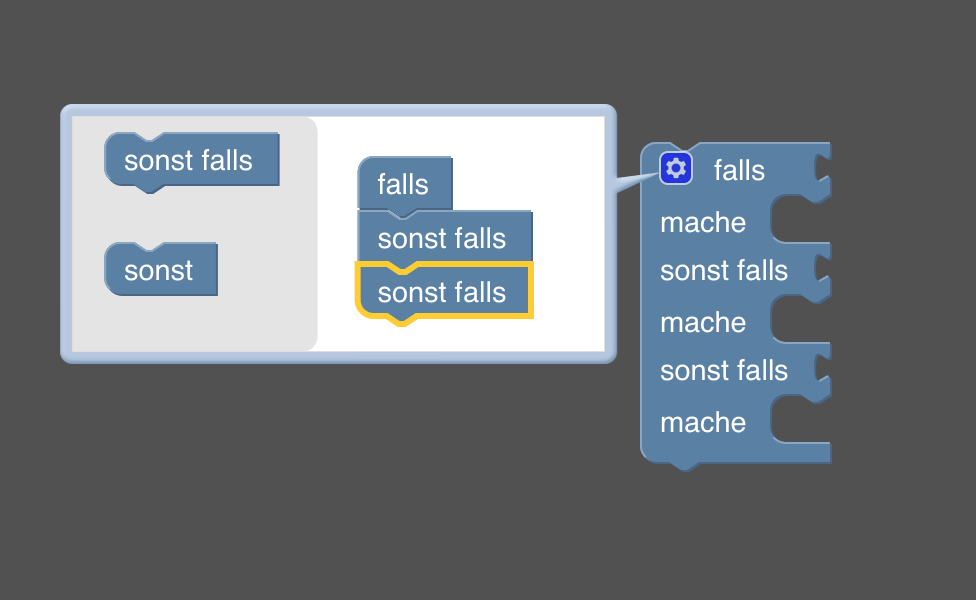Click the second "sonst falls" label on main block
This screenshot has width=976, height=600.
pos(724,371)
